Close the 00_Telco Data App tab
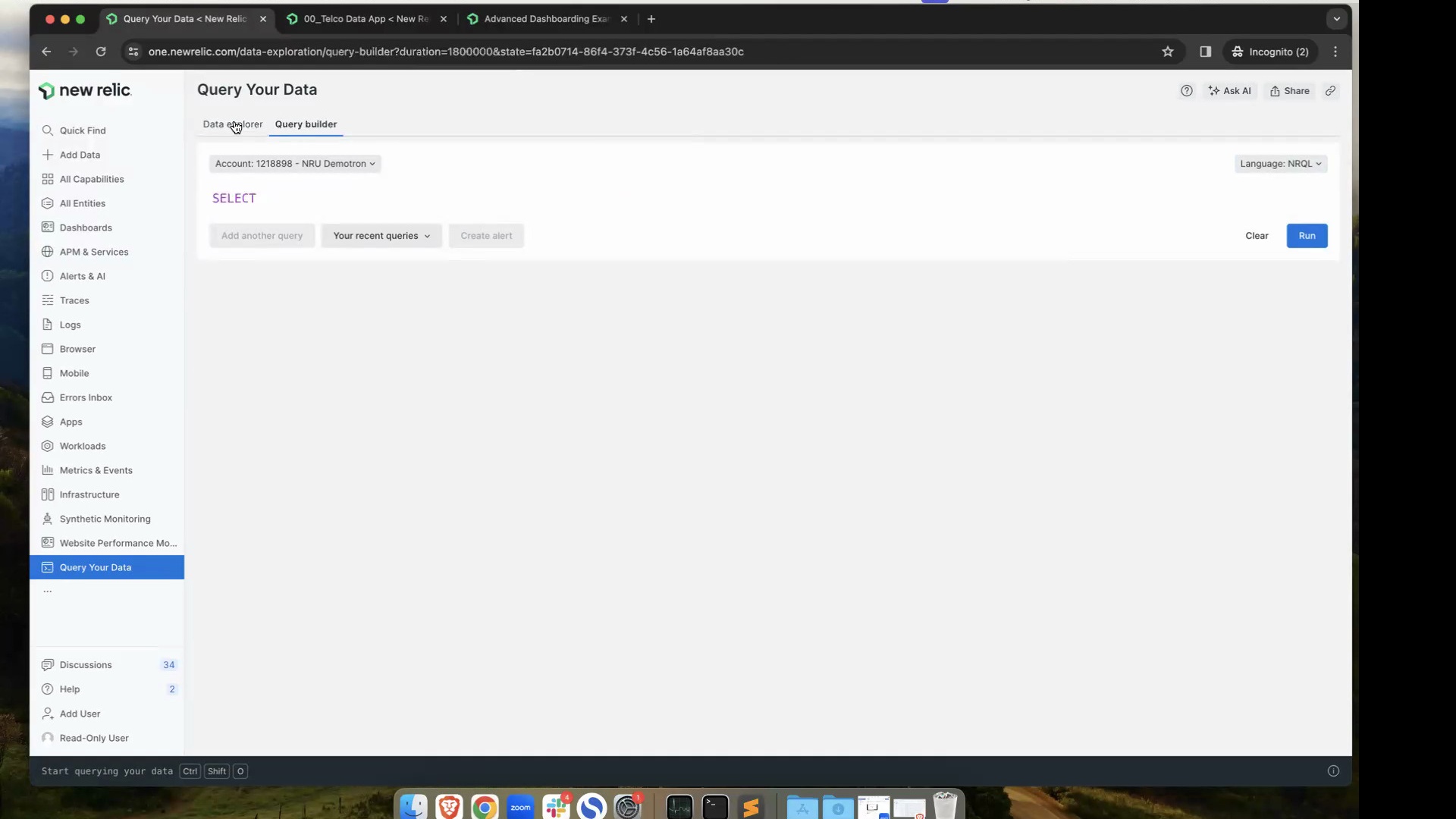 444,19
